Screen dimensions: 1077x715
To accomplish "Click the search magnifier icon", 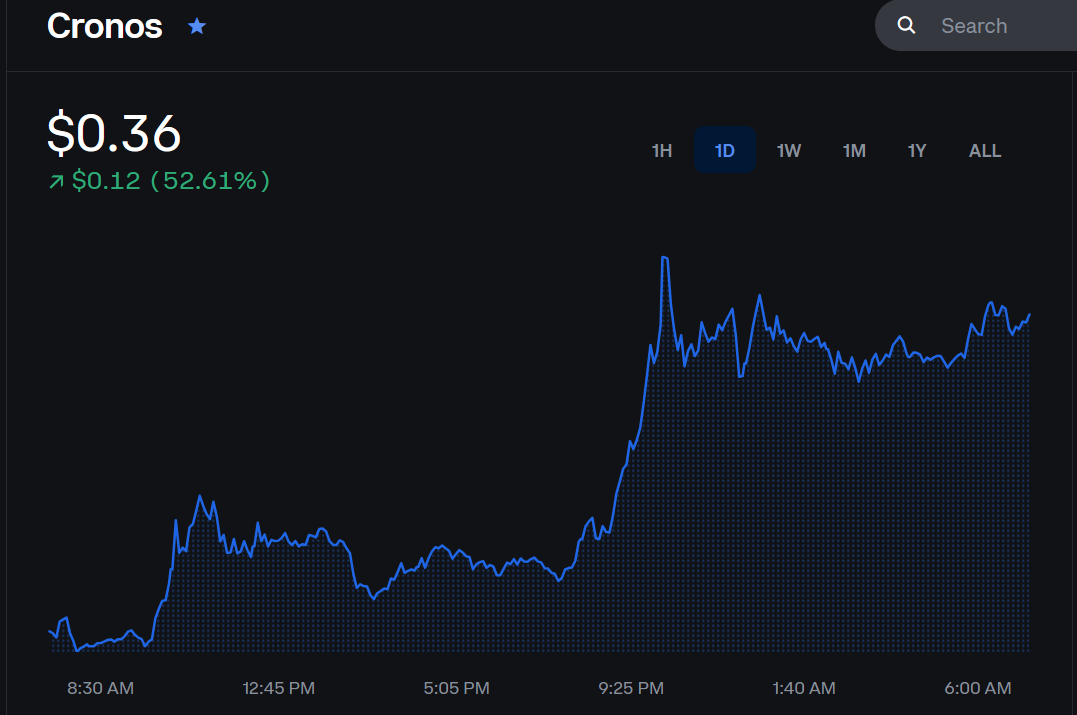I will pyautogui.click(x=906, y=25).
